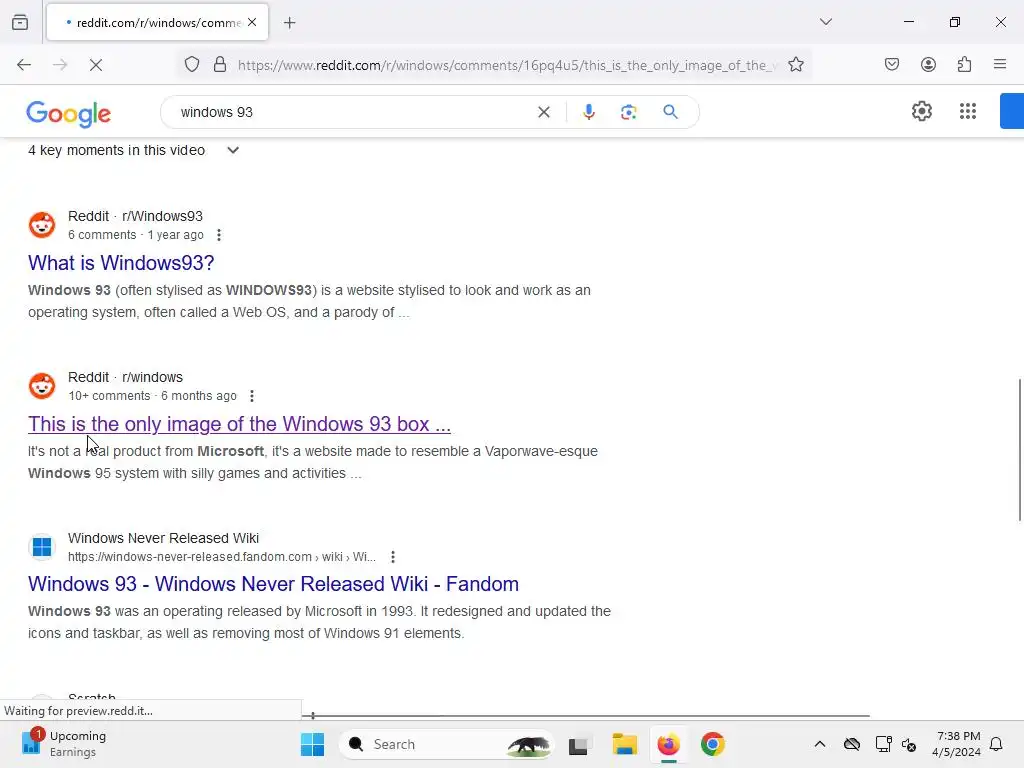The height and width of the screenshot is (768, 1024).
Task: Open the Google apps grid
Action: tap(968, 111)
